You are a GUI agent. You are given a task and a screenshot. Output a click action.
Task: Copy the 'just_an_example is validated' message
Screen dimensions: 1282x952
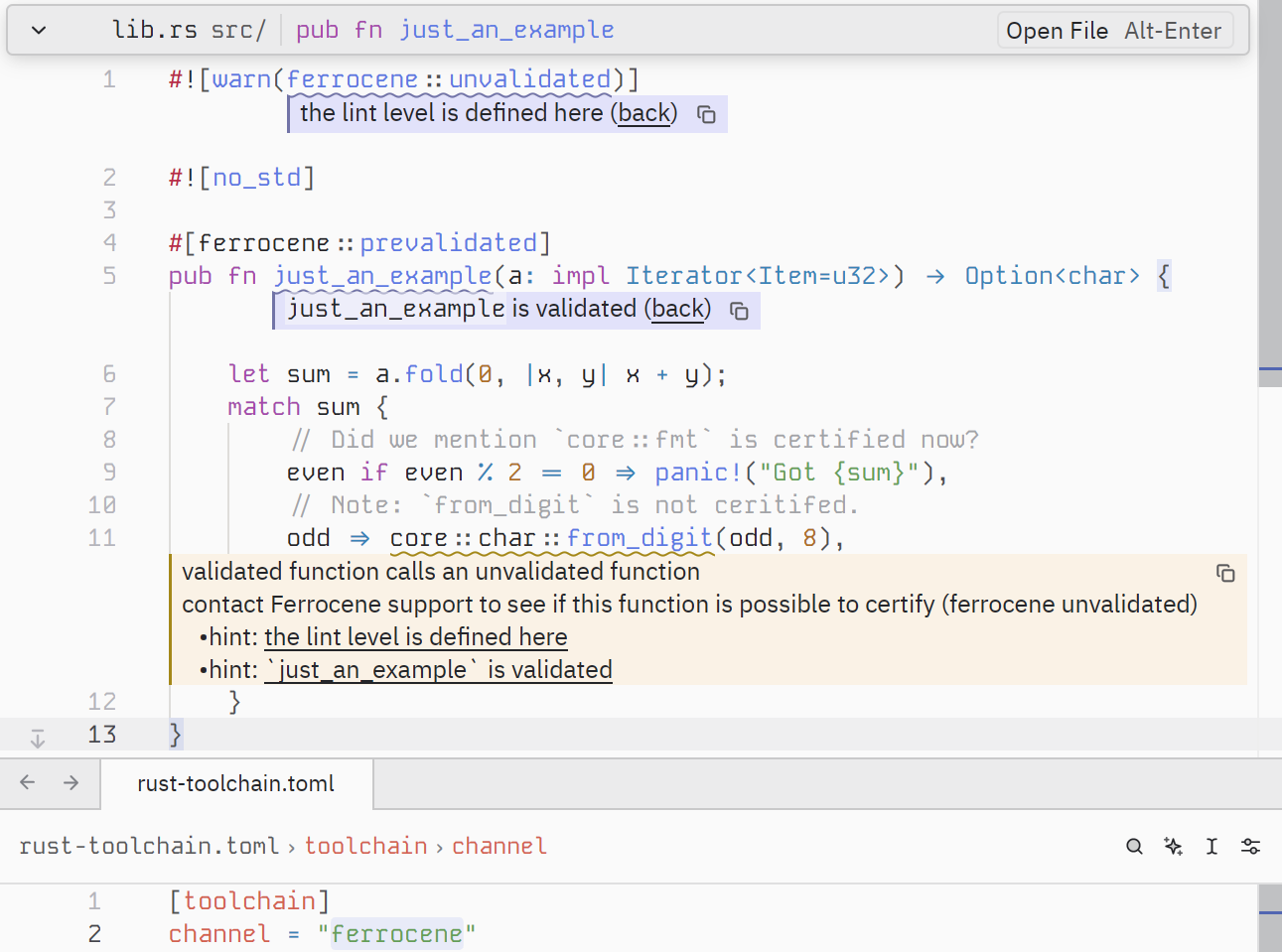pyautogui.click(x=739, y=311)
